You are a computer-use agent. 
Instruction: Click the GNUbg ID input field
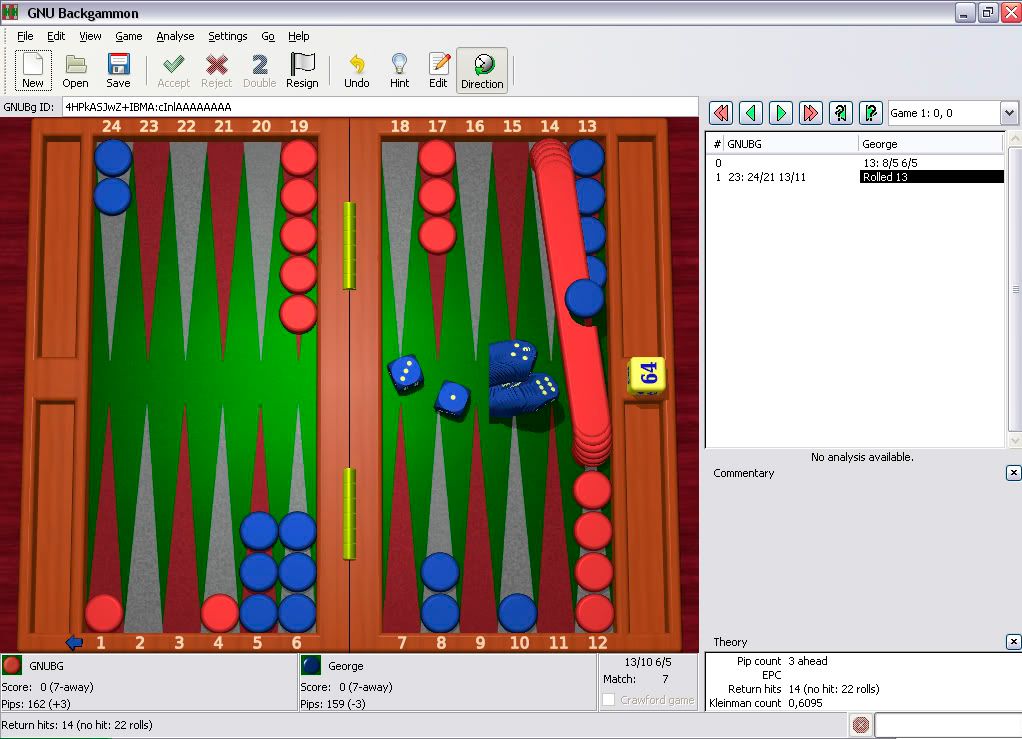(380, 107)
